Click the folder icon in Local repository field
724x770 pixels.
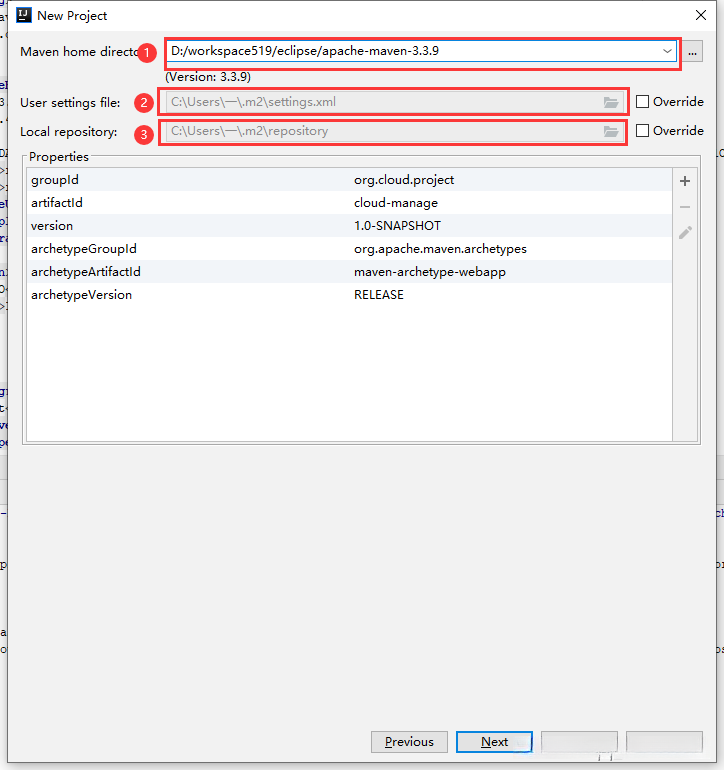coord(611,131)
